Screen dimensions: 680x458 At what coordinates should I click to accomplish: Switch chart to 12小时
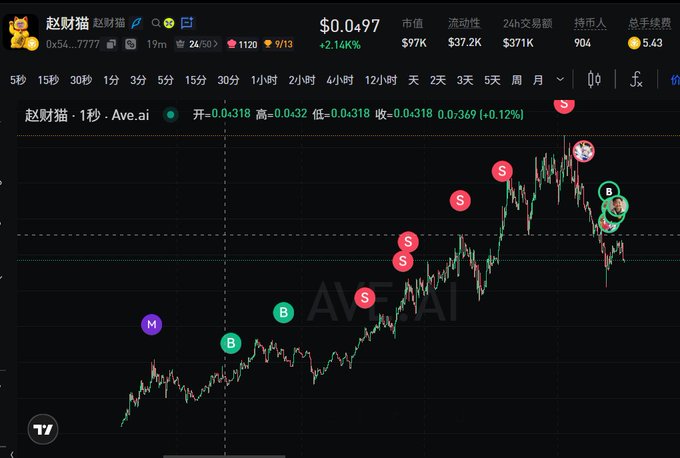(381, 80)
